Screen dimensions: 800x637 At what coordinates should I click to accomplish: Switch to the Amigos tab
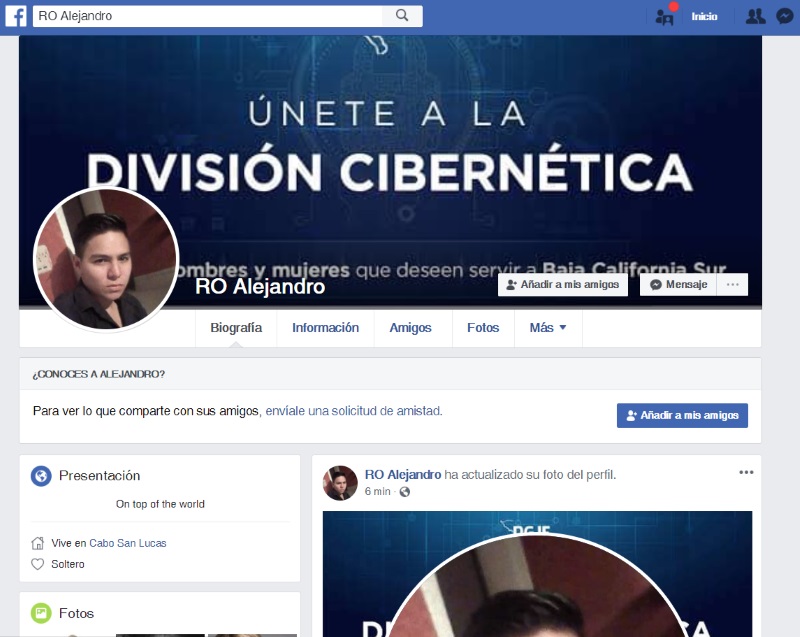click(x=412, y=327)
